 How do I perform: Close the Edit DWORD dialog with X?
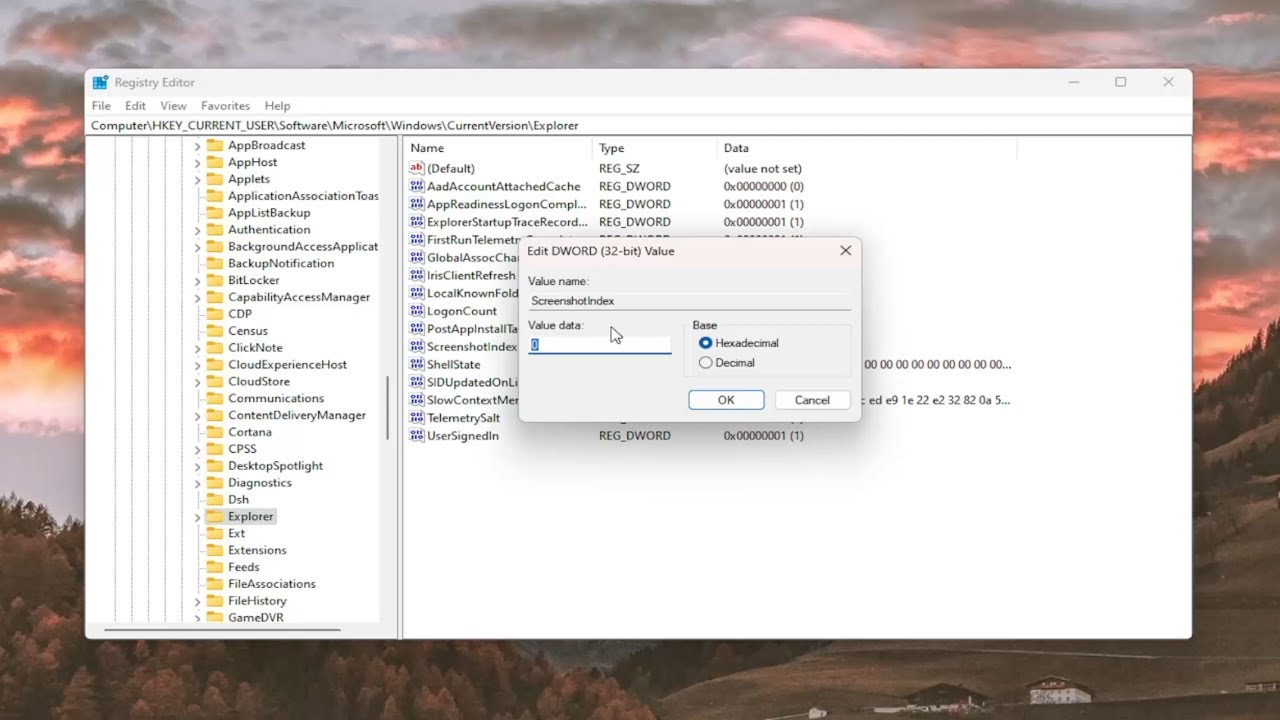click(845, 251)
